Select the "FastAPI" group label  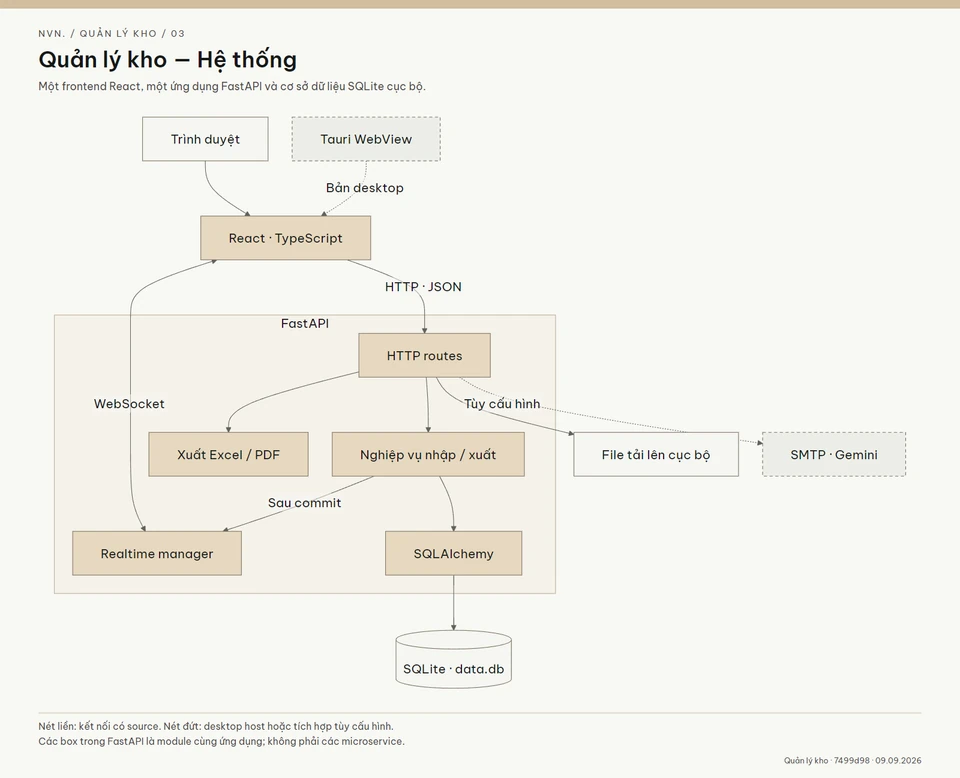[305, 323]
